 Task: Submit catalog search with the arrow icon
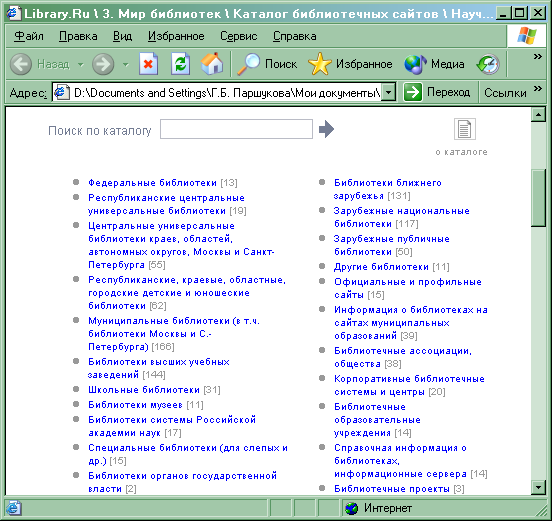(326, 129)
